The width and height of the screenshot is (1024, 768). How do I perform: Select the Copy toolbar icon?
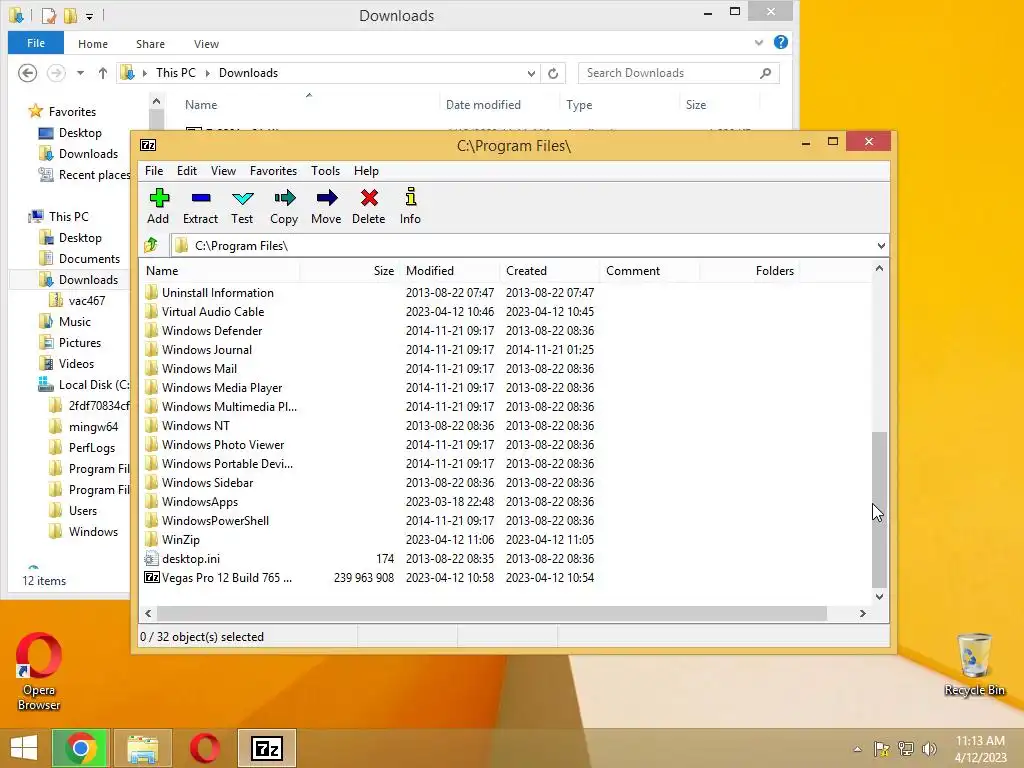pos(284,206)
